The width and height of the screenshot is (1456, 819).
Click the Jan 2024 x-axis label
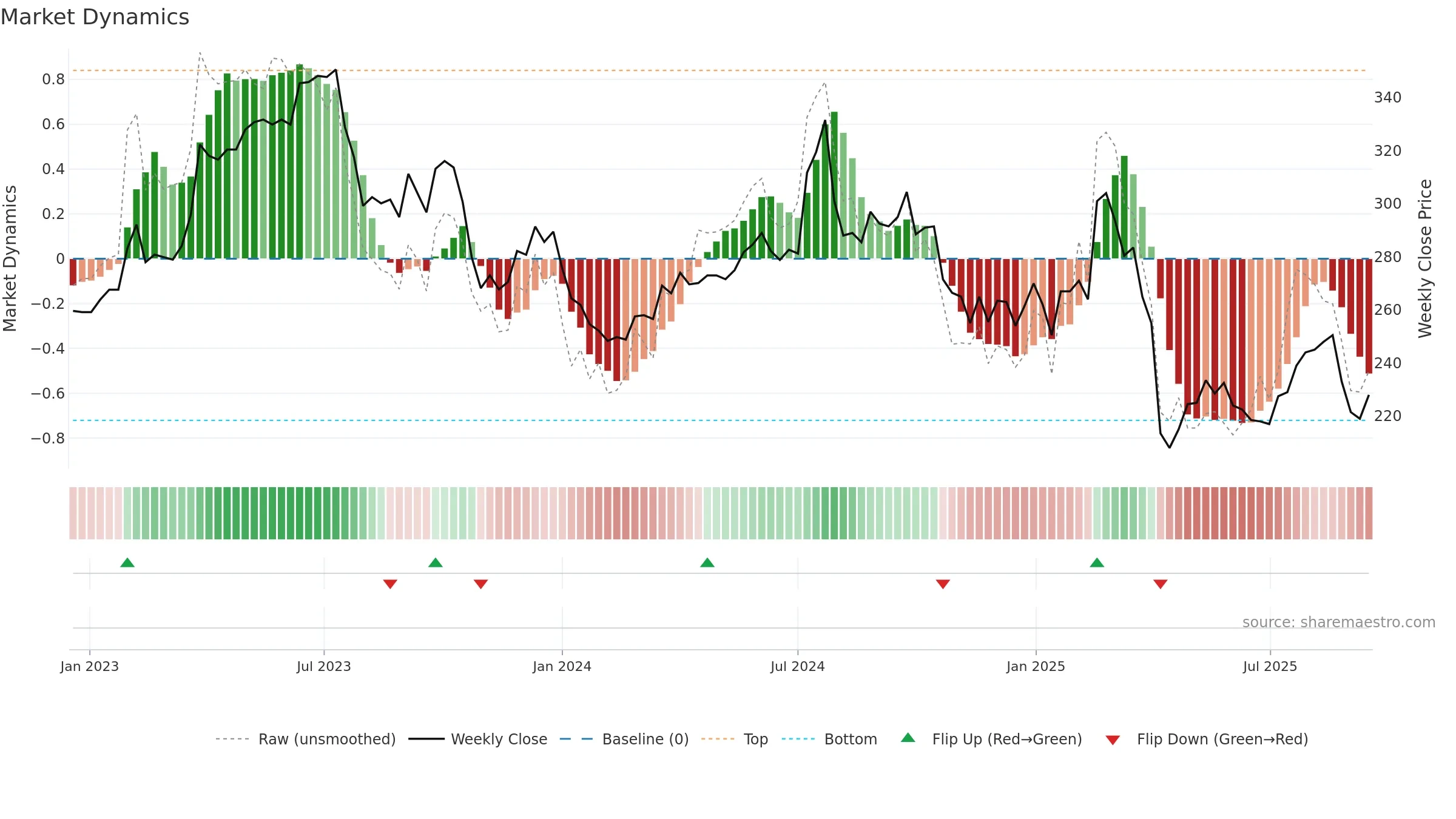(x=562, y=666)
